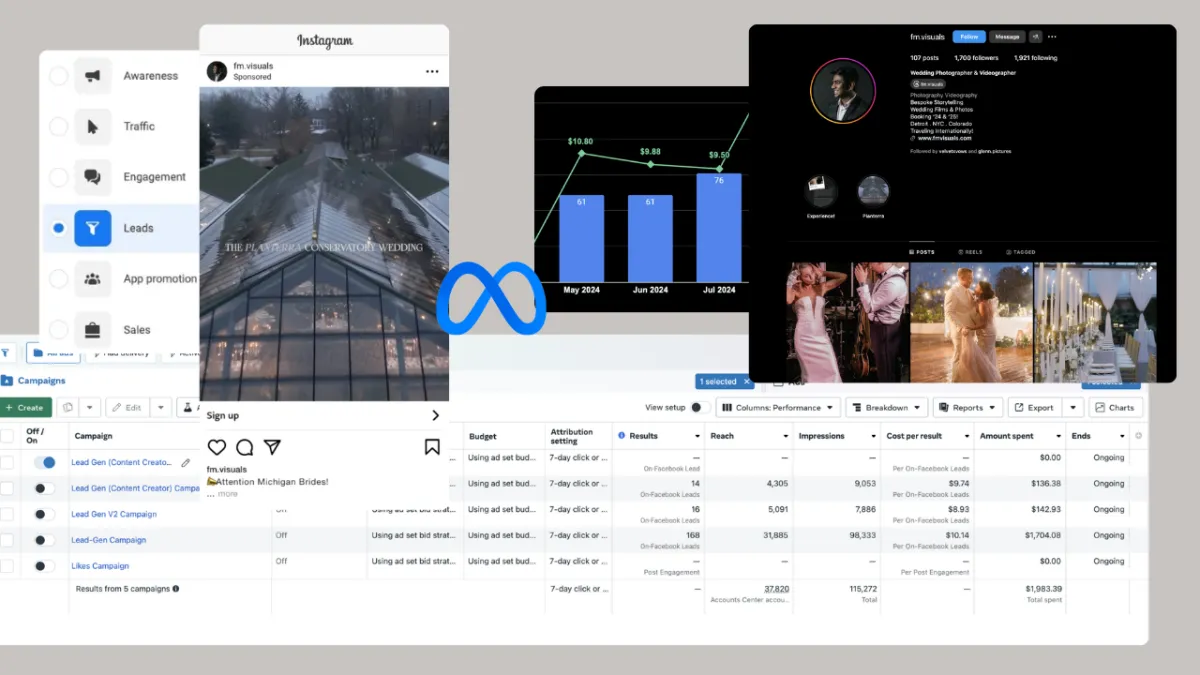
Task: Open the Planterra story highlight
Action: click(873, 191)
